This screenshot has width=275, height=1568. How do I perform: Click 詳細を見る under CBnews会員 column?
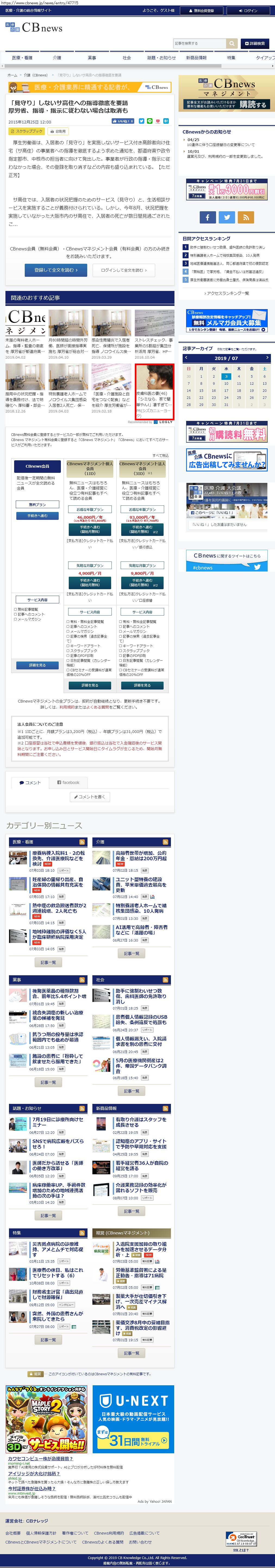click(37, 665)
